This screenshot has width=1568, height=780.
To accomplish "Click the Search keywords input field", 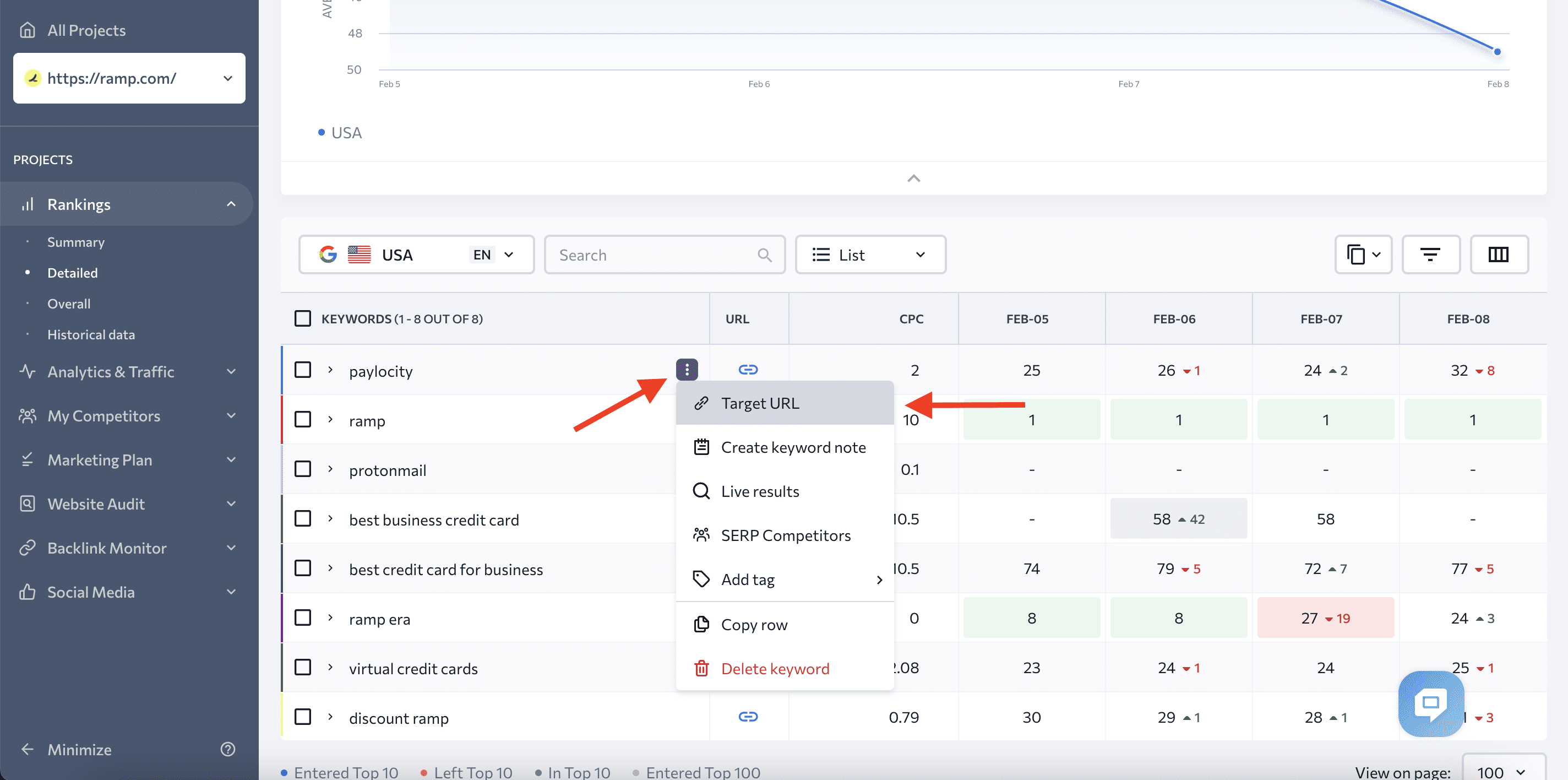I will pos(664,254).
